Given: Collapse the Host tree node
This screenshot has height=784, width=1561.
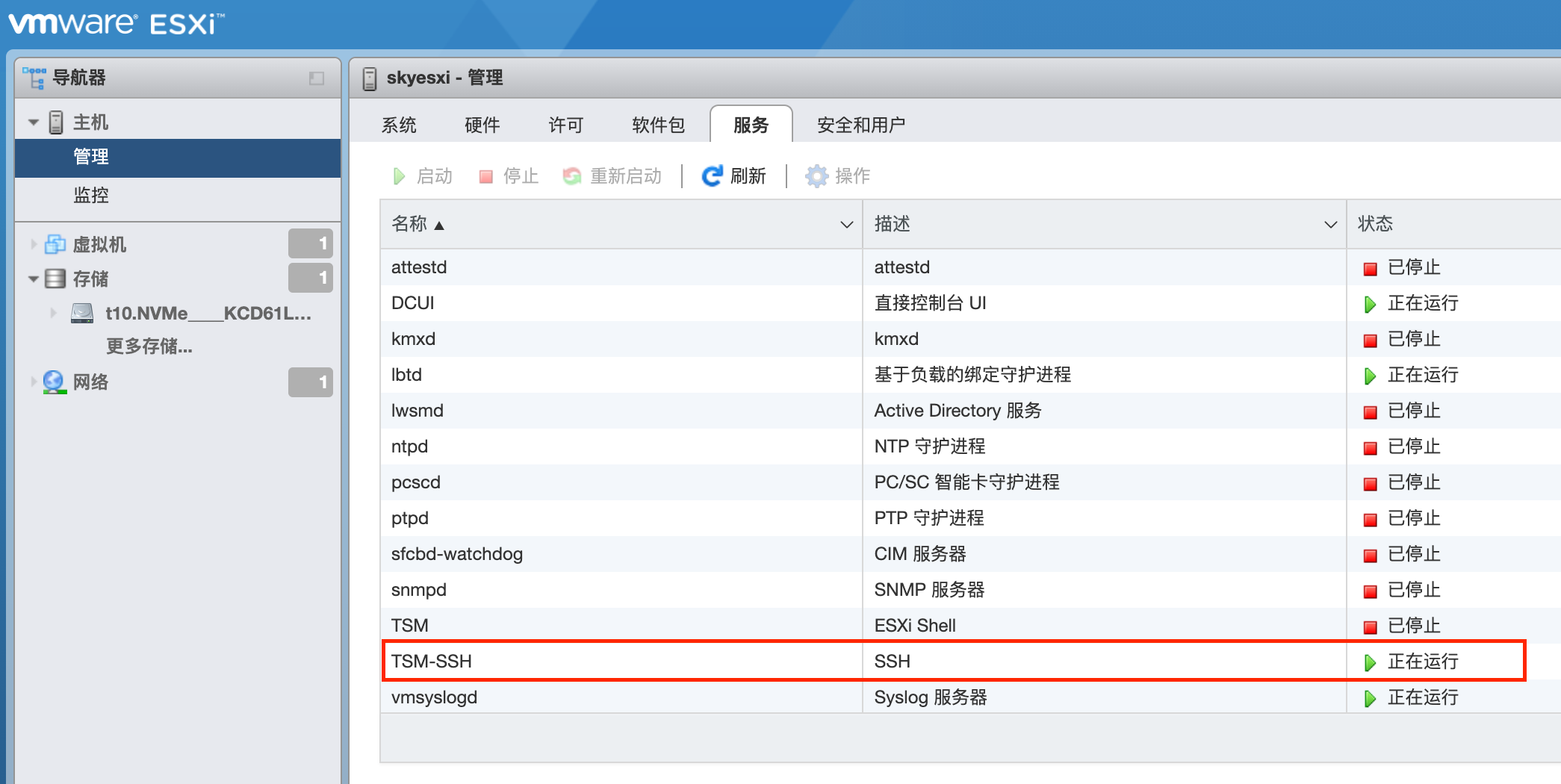Looking at the screenshot, I should tap(34, 122).
